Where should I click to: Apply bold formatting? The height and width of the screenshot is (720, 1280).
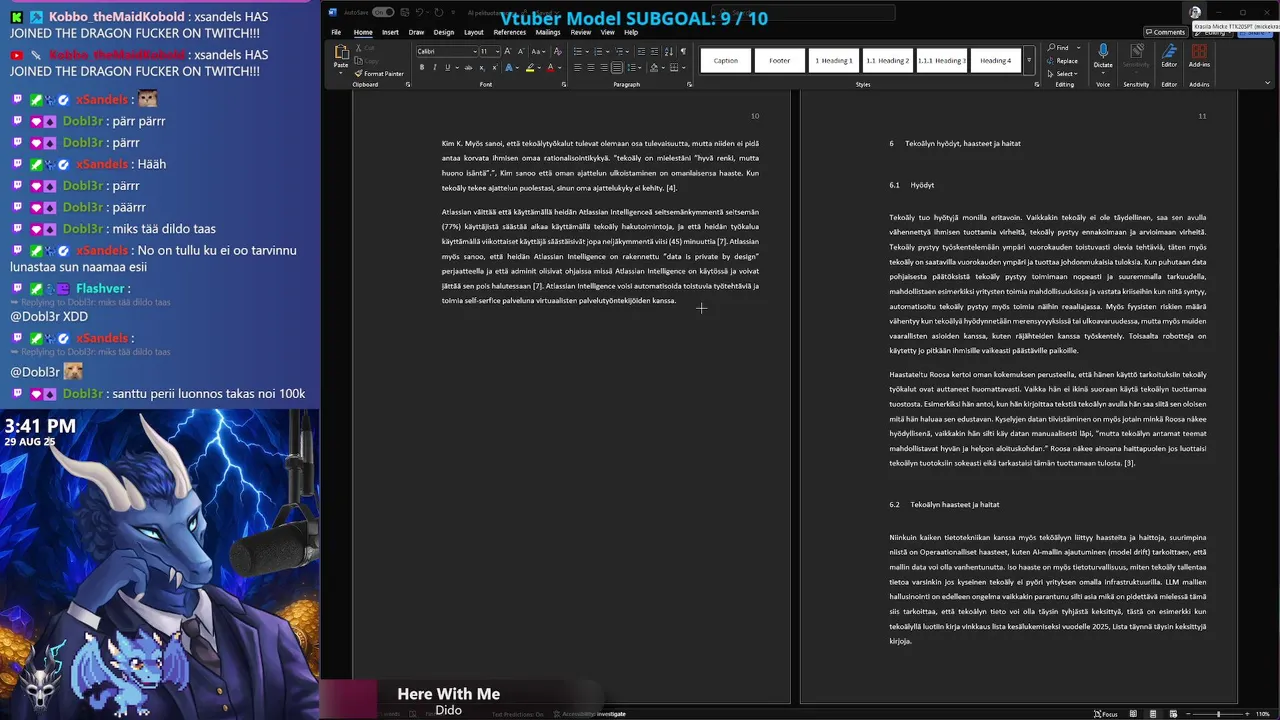pyautogui.click(x=422, y=68)
